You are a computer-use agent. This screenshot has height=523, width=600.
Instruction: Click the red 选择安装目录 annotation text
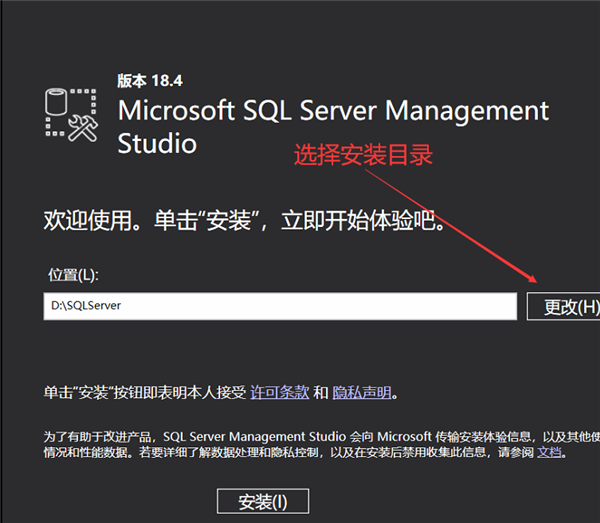pyautogui.click(x=362, y=156)
